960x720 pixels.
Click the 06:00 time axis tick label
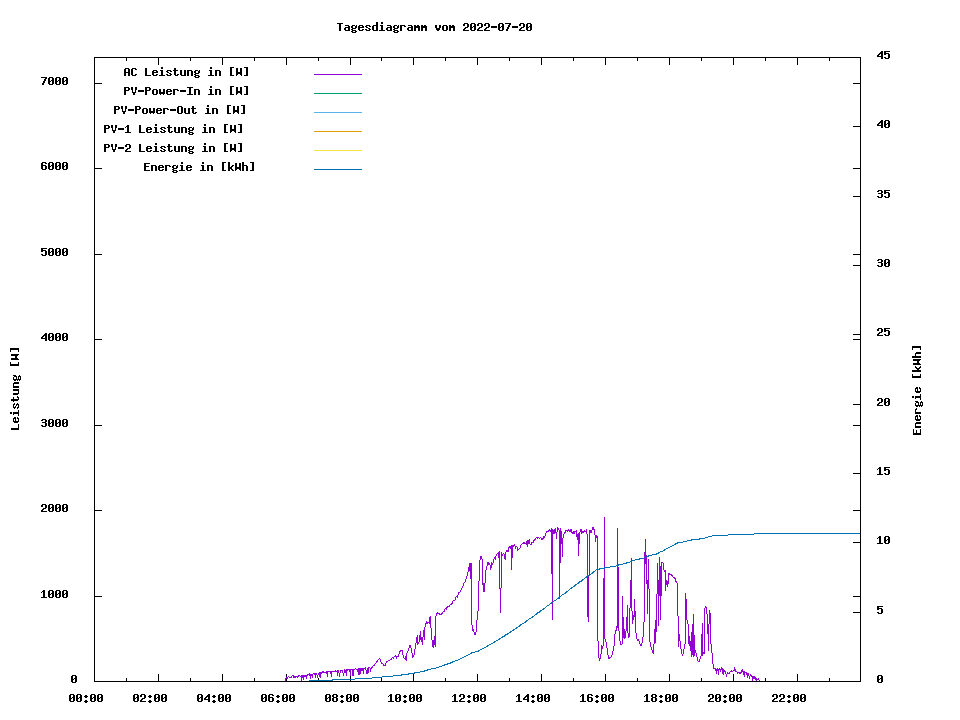pyautogui.click(x=278, y=698)
